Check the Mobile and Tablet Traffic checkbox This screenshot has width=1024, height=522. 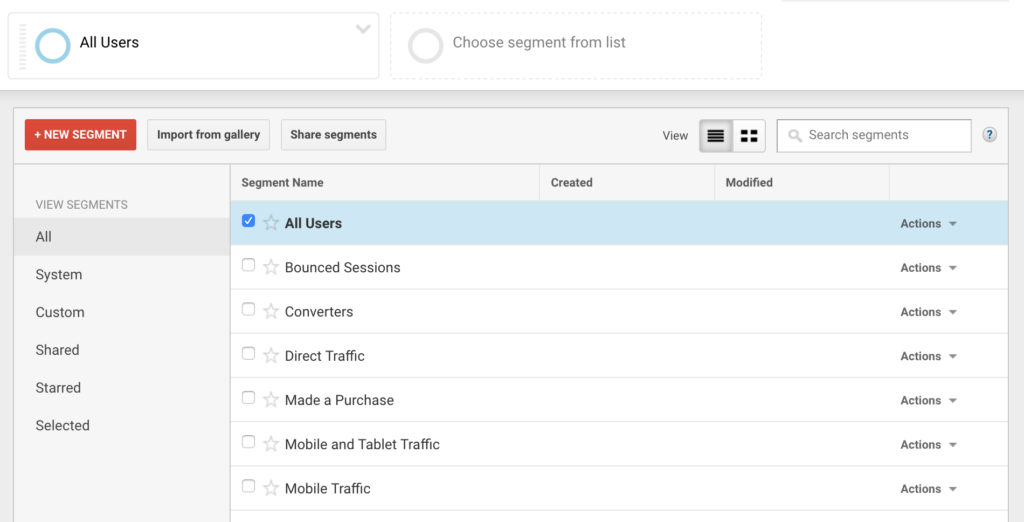point(248,442)
